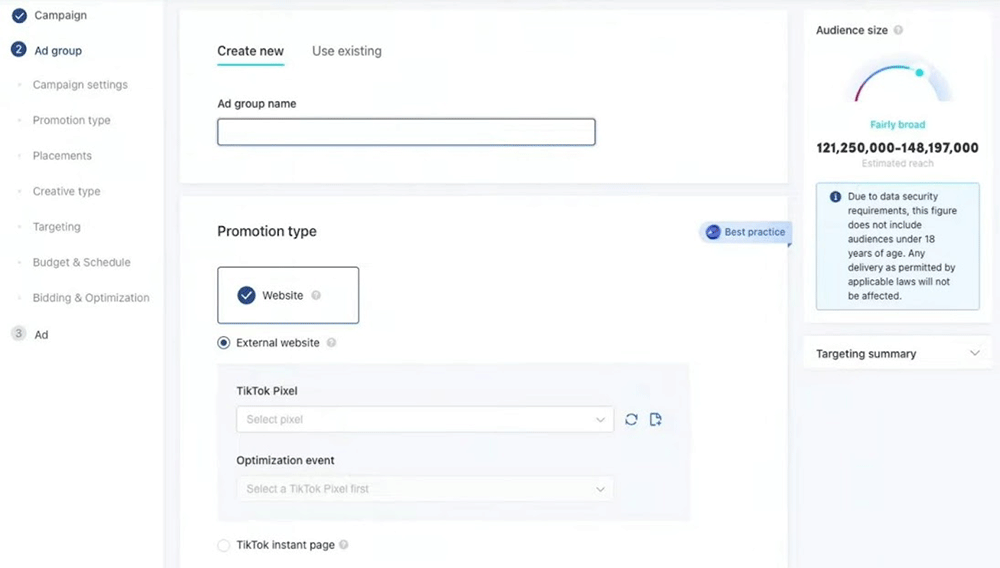Click the External website info icon
This screenshot has width=1000, height=568.
(x=331, y=343)
